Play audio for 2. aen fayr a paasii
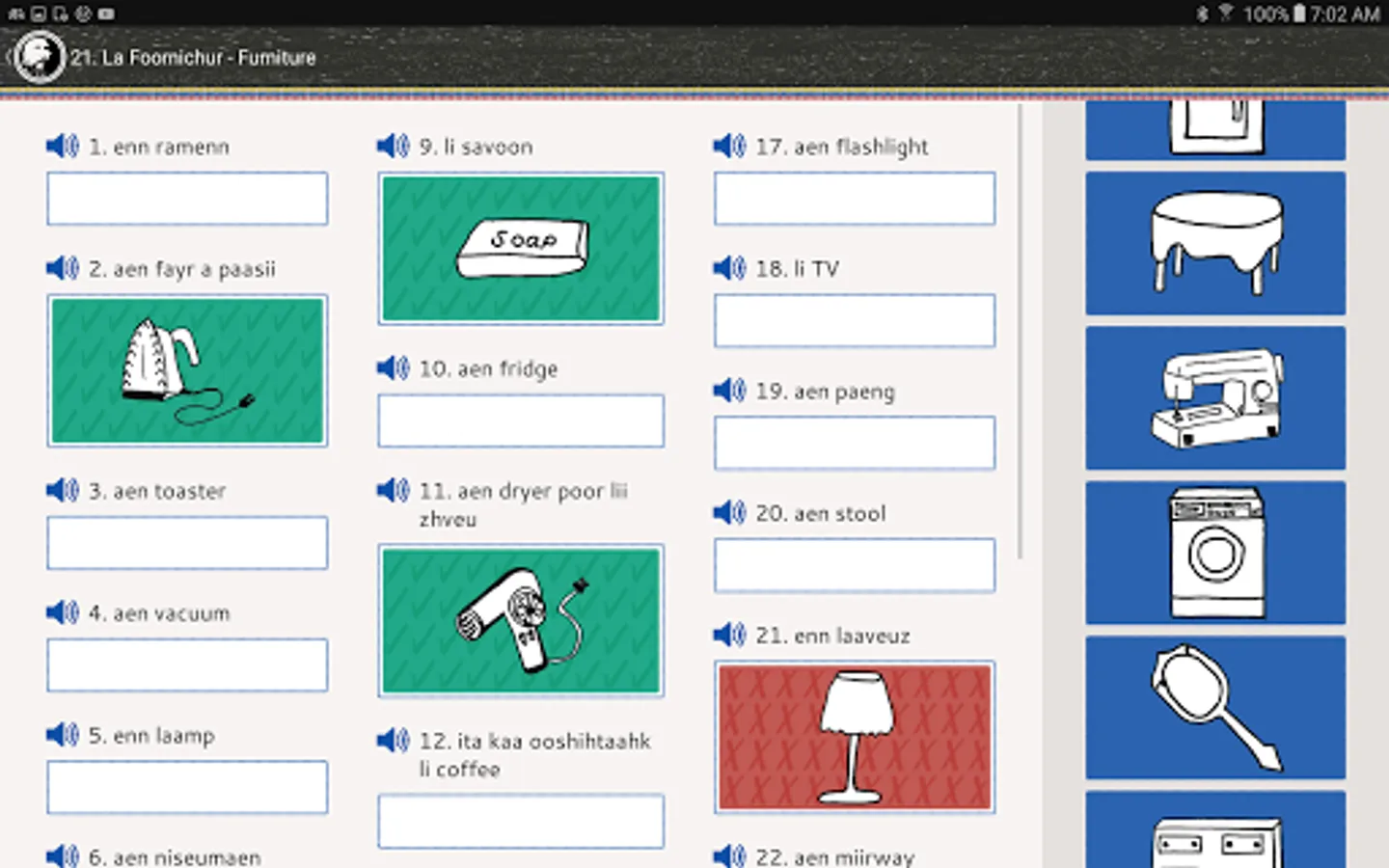Viewport: 1389px width, 868px height. 63,268
